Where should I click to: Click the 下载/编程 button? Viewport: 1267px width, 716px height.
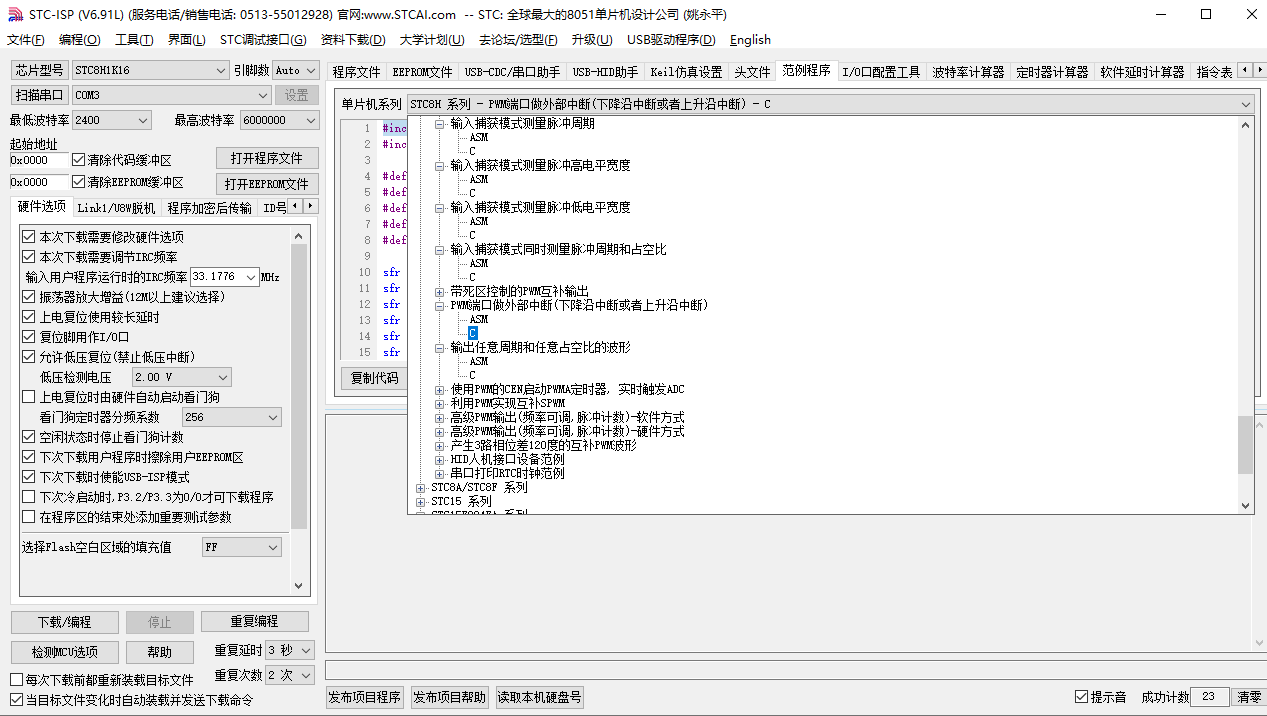65,622
